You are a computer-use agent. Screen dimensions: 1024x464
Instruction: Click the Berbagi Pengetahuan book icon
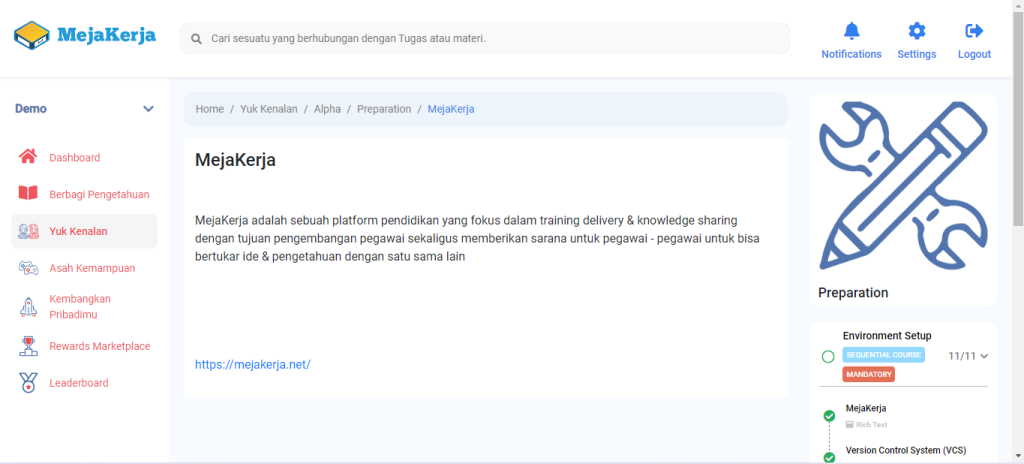pos(28,193)
